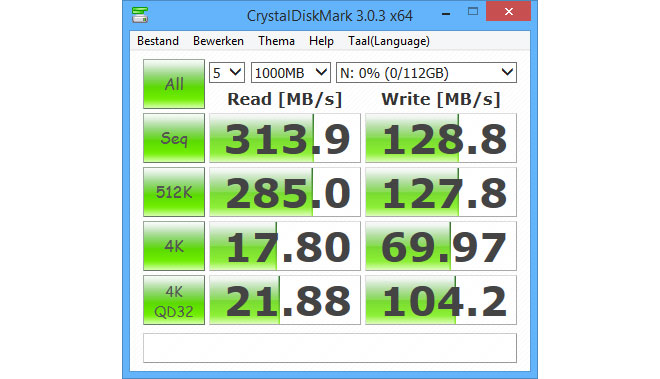This screenshot has height=379, width=660.
Task: Click the Write [MB/s] column header
Action: [441, 99]
